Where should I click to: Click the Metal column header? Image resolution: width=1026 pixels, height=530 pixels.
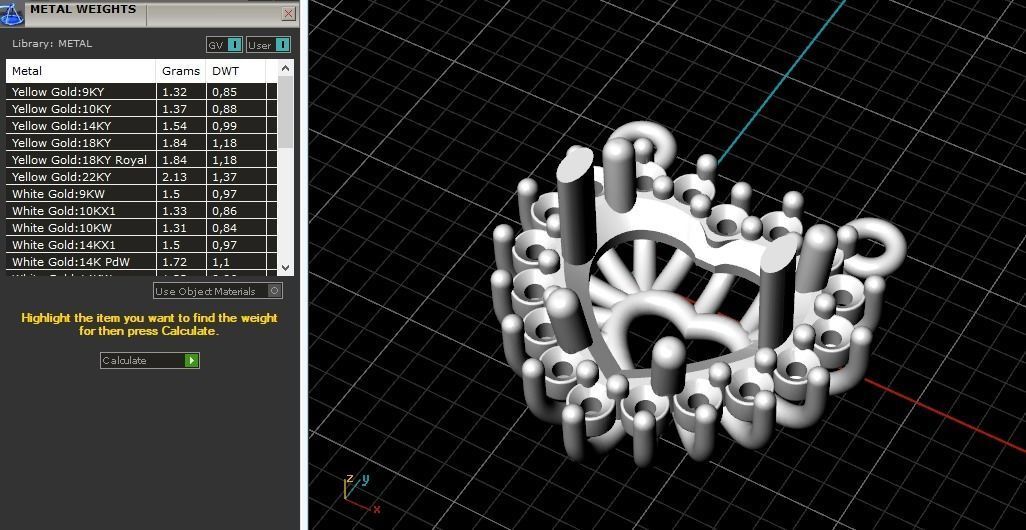pos(81,71)
